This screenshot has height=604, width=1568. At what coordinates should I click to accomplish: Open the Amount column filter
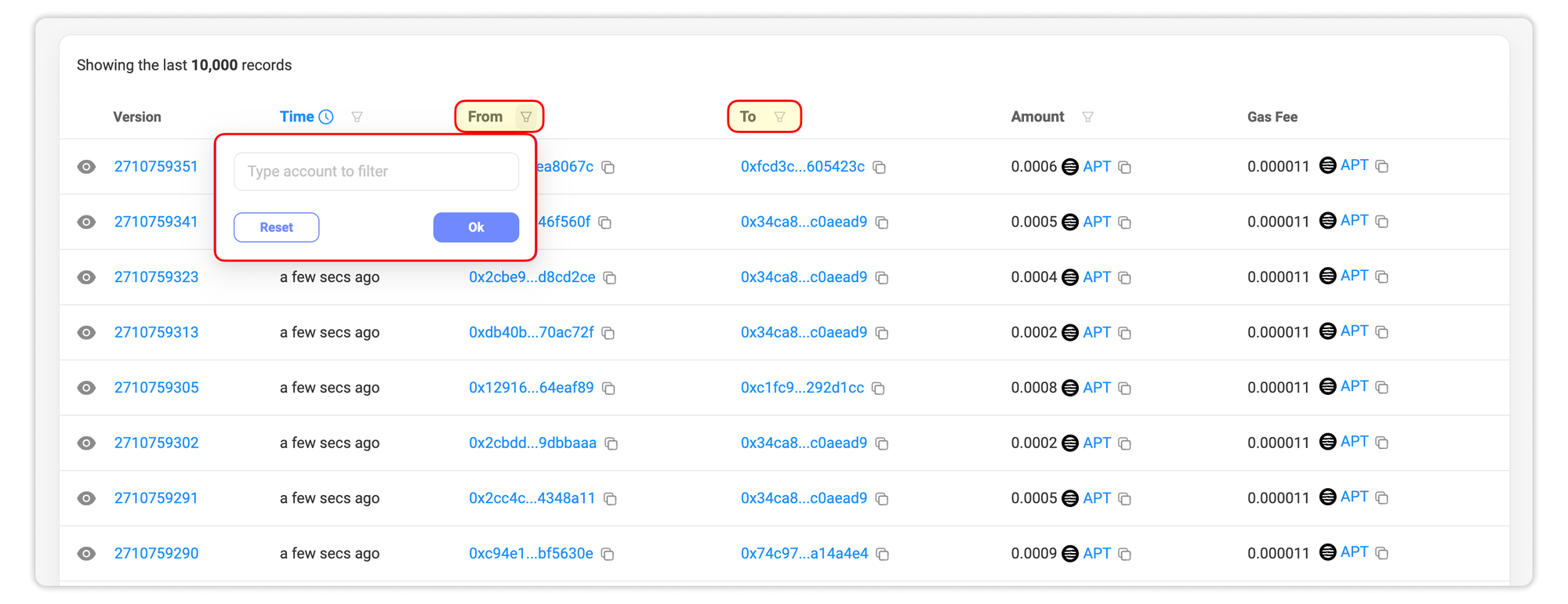(x=1087, y=117)
